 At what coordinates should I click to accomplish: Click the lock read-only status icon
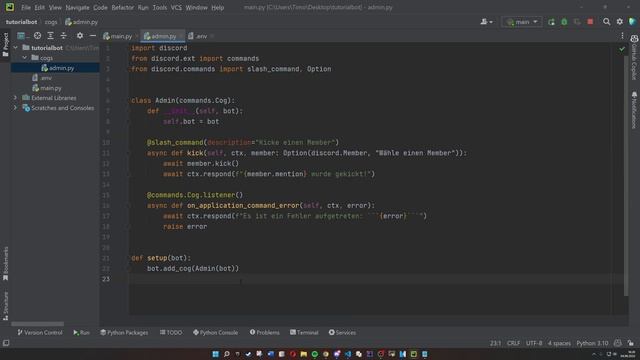[631, 343]
